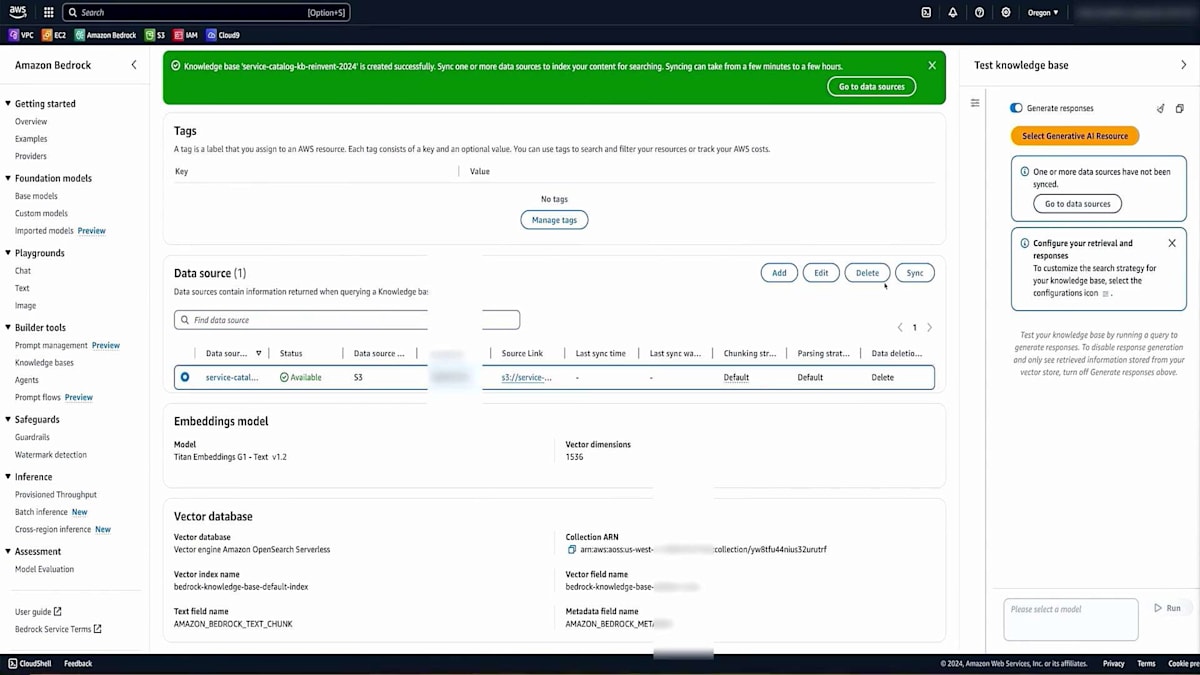1200x675 pixels.
Task: Collapse the Safeguards section
Action: (8, 419)
